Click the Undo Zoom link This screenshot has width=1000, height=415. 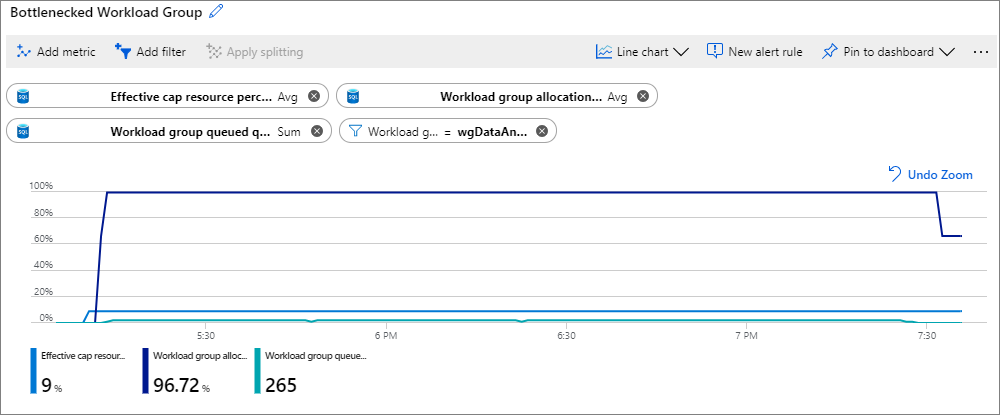click(930, 175)
